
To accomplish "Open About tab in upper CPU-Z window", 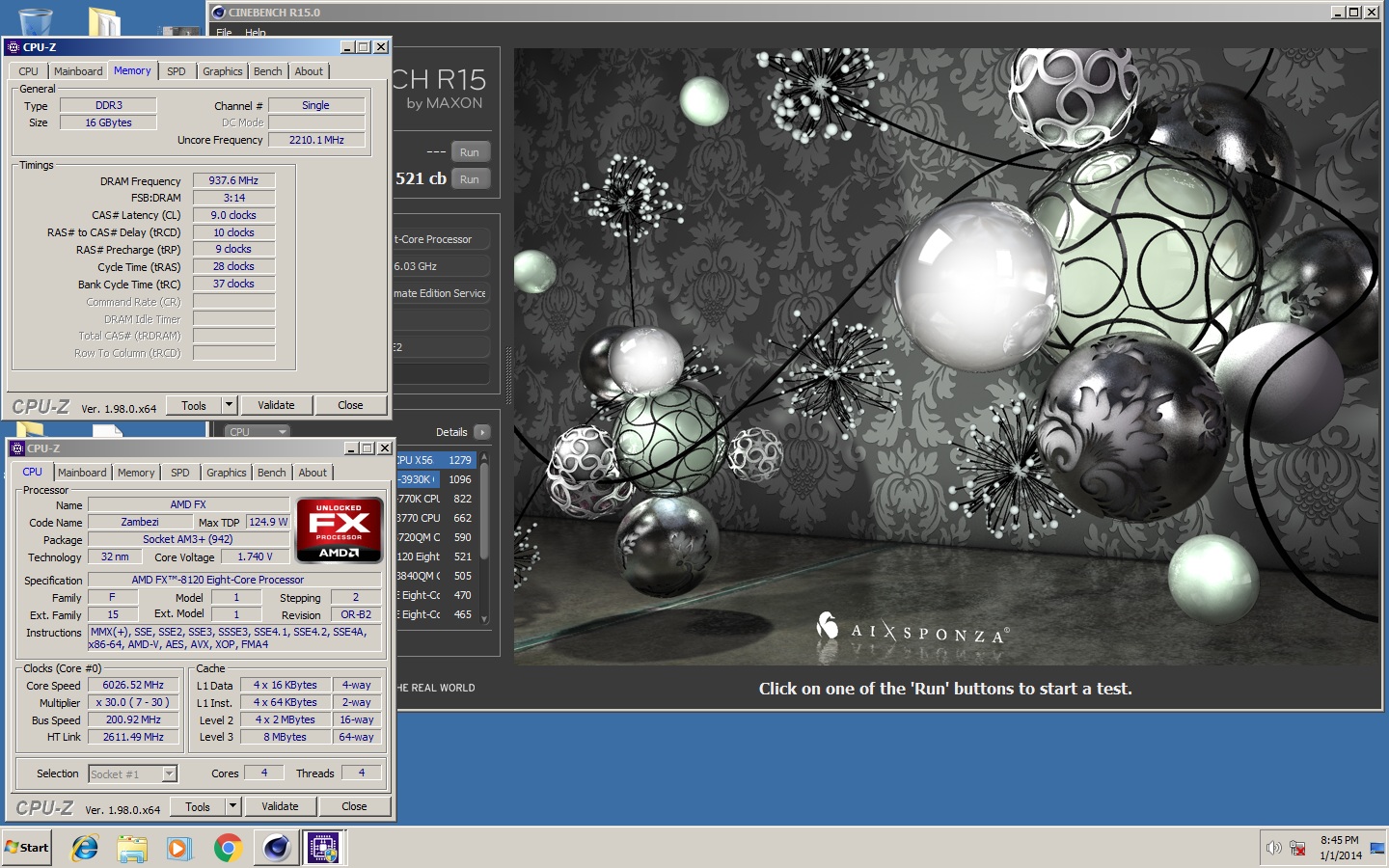I will [309, 71].
